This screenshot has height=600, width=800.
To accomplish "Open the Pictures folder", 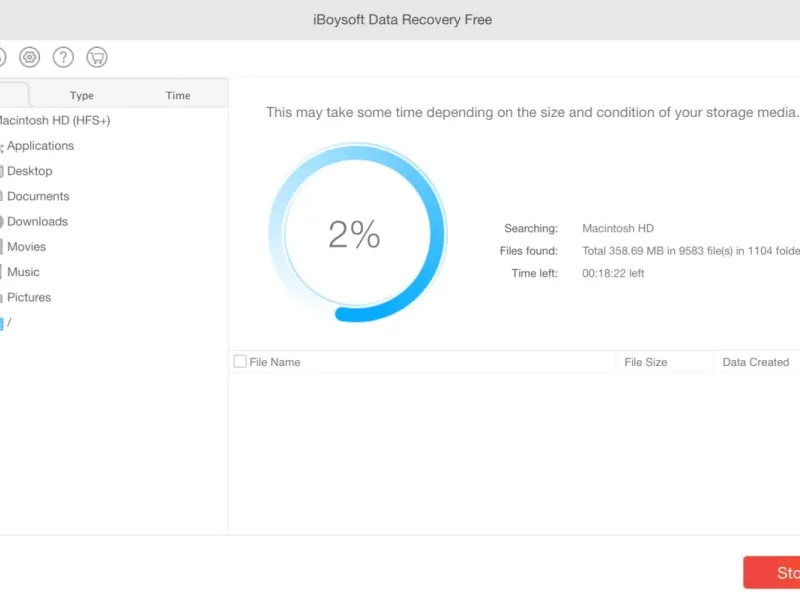I will 29,298.
